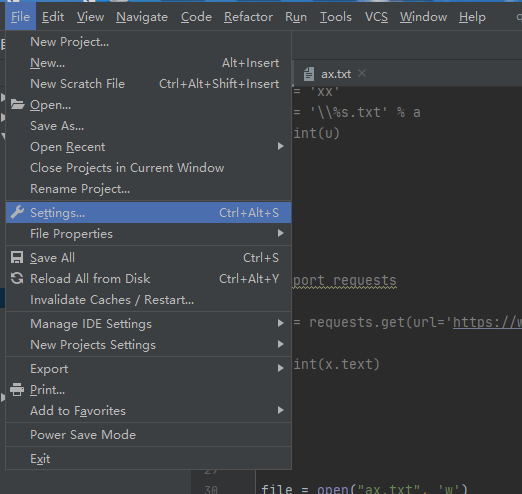This screenshot has width=522, height=494.
Task: Open the Help menu
Action: click(x=472, y=17)
